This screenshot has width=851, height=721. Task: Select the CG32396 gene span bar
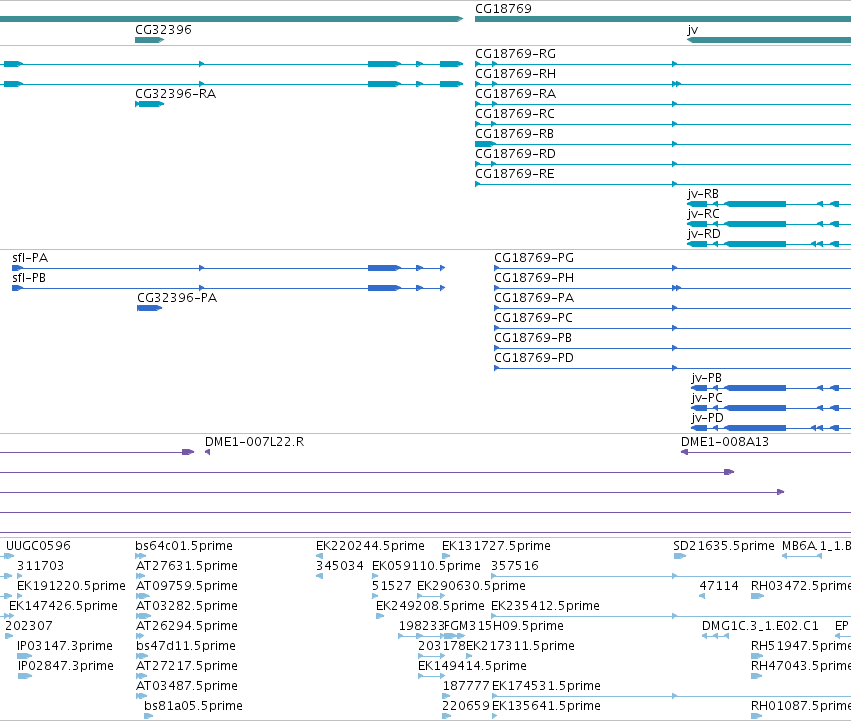click(x=149, y=40)
